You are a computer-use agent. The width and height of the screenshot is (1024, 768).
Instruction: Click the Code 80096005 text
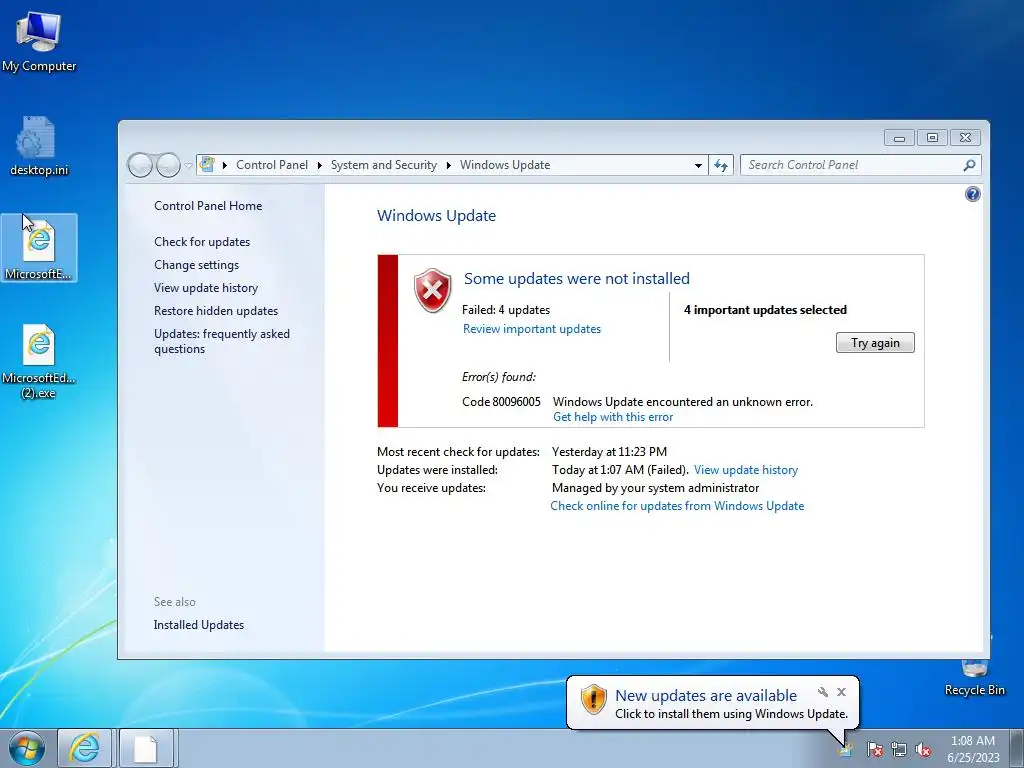pyautogui.click(x=501, y=402)
